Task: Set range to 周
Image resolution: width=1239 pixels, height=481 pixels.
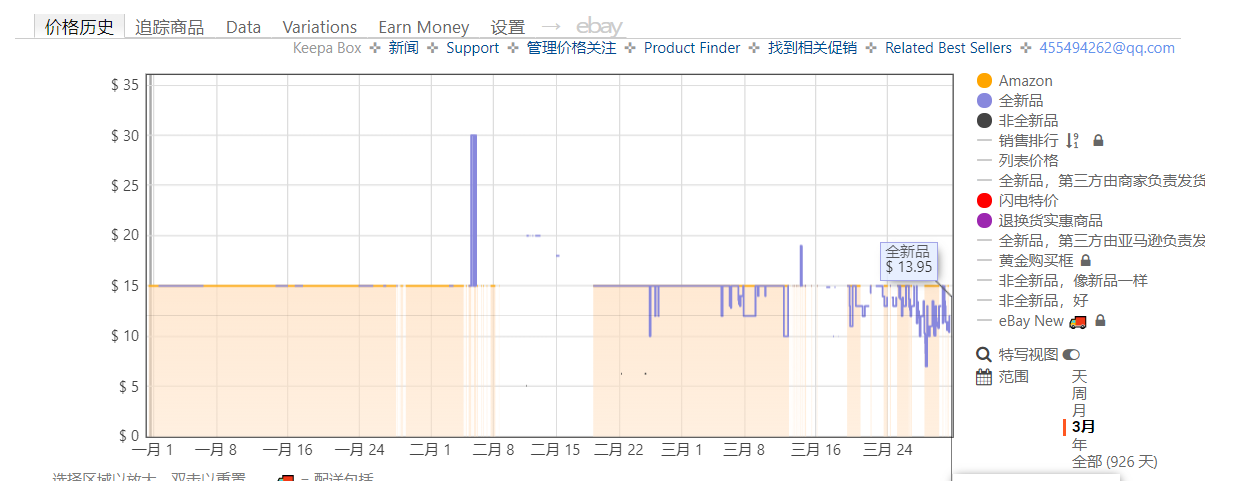Action: coord(1079,394)
